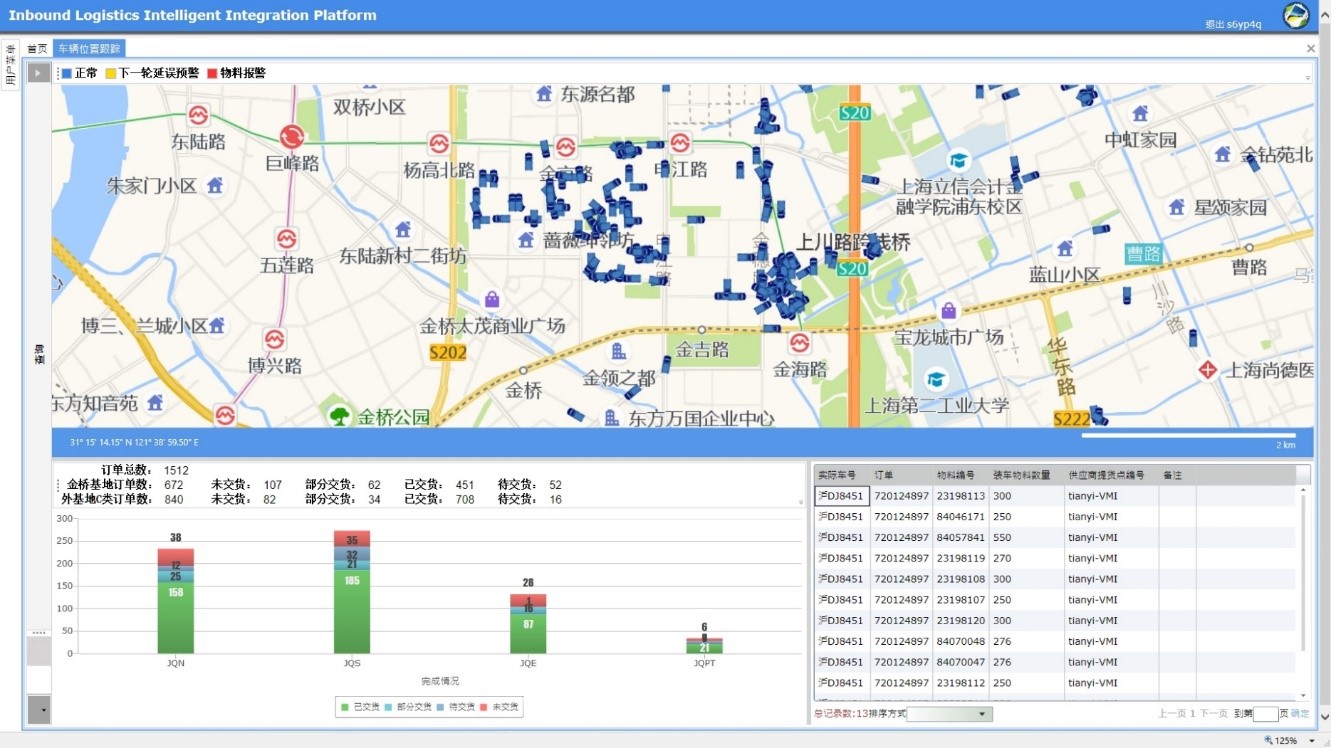The height and width of the screenshot is (748, 1331).
Task: Click the 上海第二工业大学 school icon
Action: point(936,379)
